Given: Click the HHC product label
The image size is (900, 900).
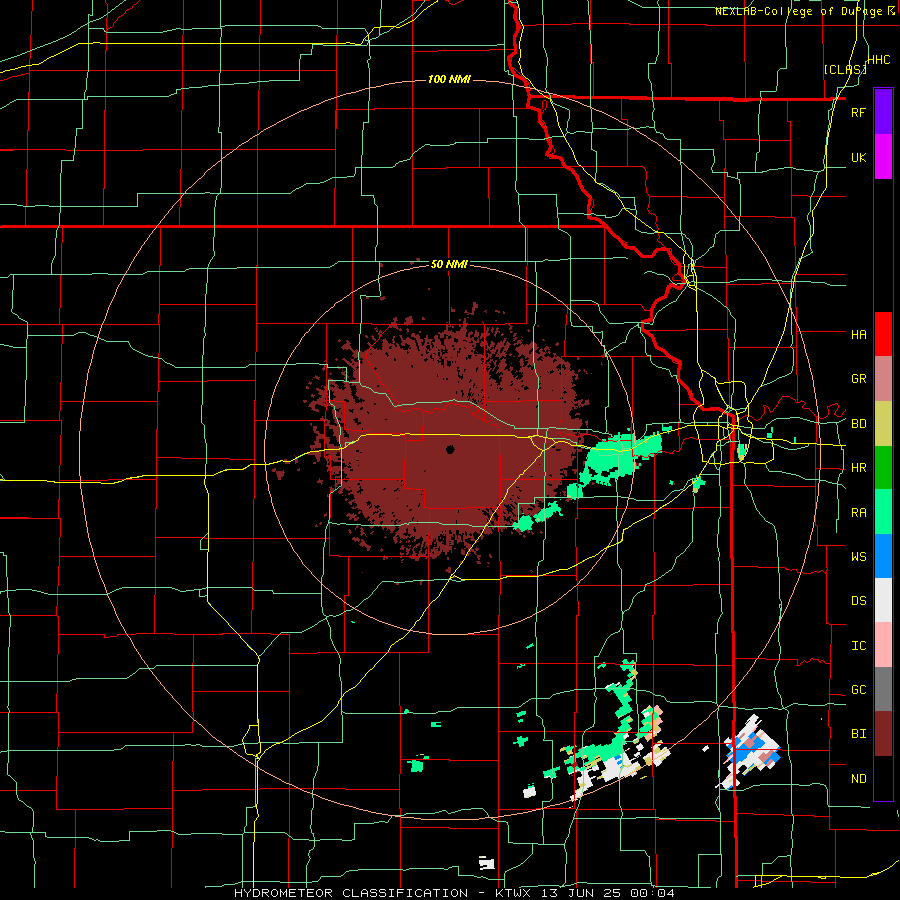Looking at the screenshot, I should pos(879,60).
